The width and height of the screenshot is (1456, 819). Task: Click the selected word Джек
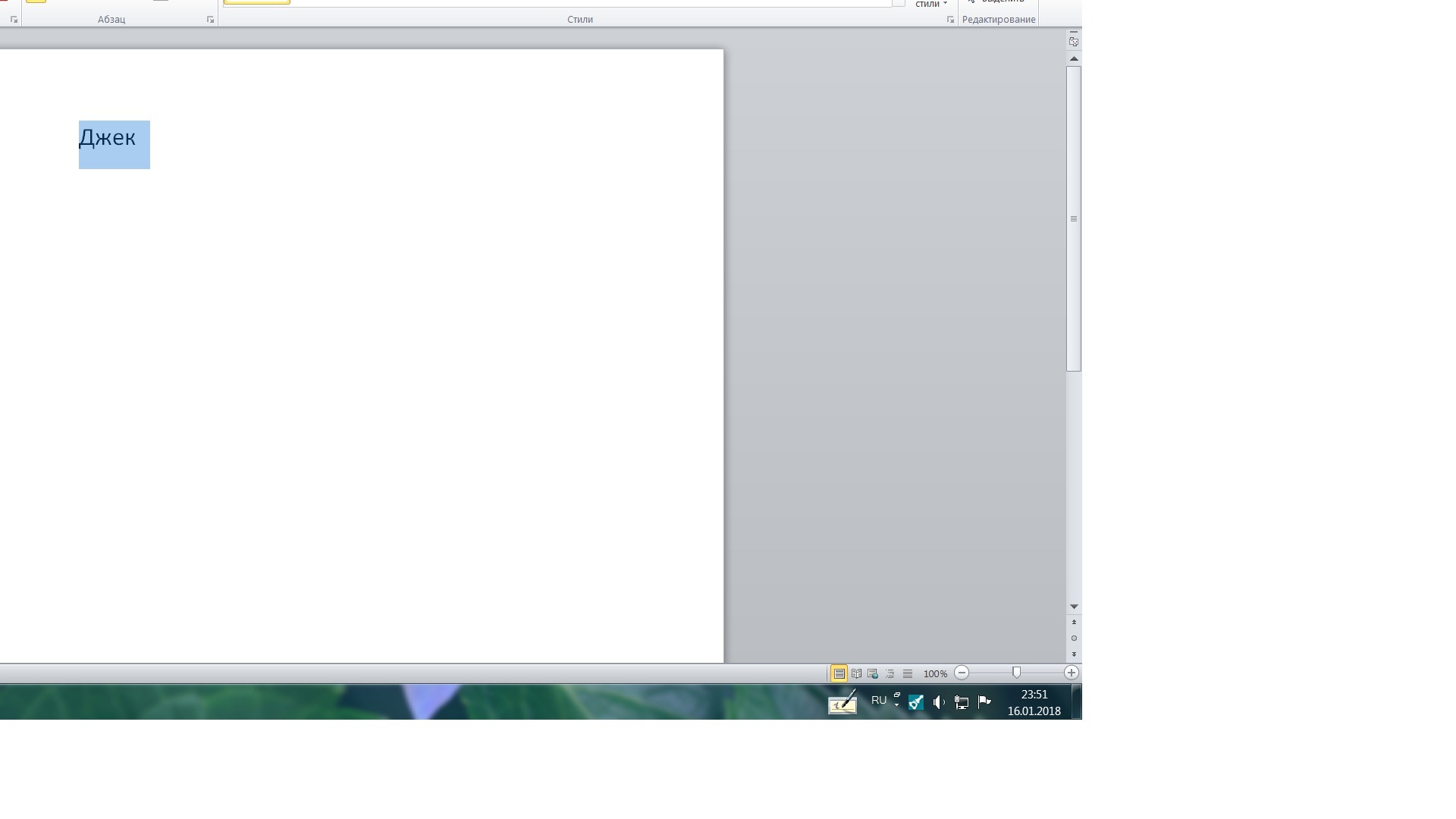[x=107, y=138]
